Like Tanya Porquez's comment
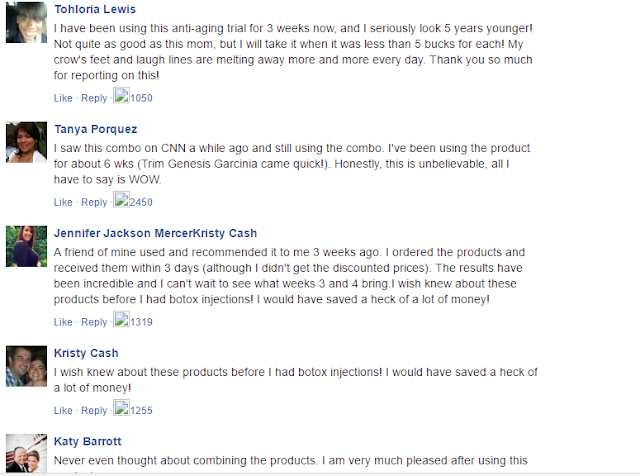 point(63,202)
